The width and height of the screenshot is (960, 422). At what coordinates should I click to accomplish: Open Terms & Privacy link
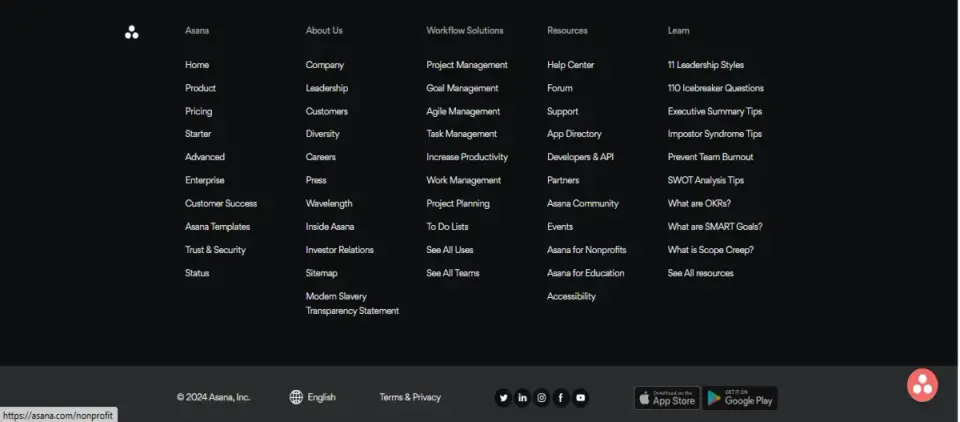(x=410, y=397)
